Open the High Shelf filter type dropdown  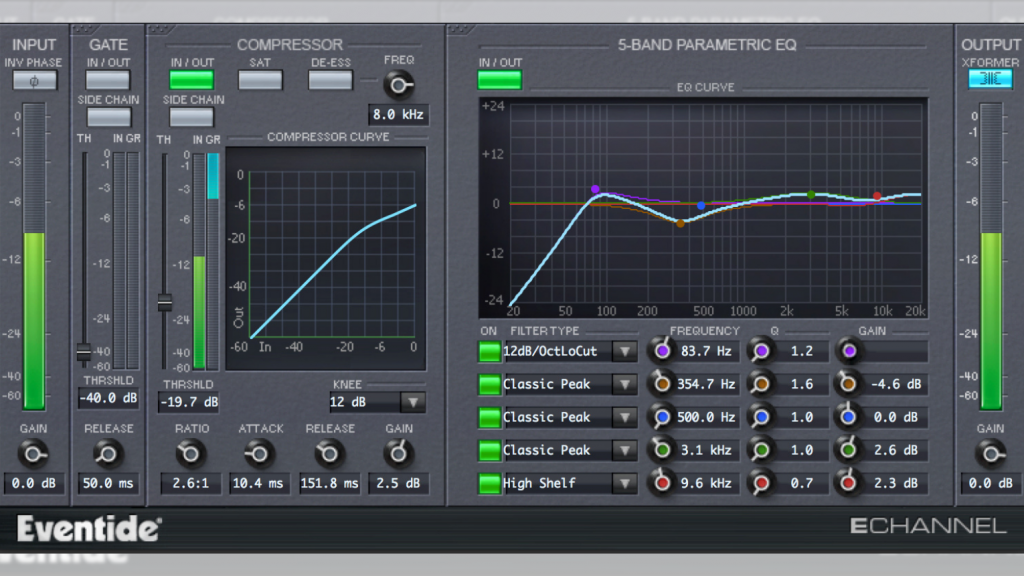[x=624, y=484]
